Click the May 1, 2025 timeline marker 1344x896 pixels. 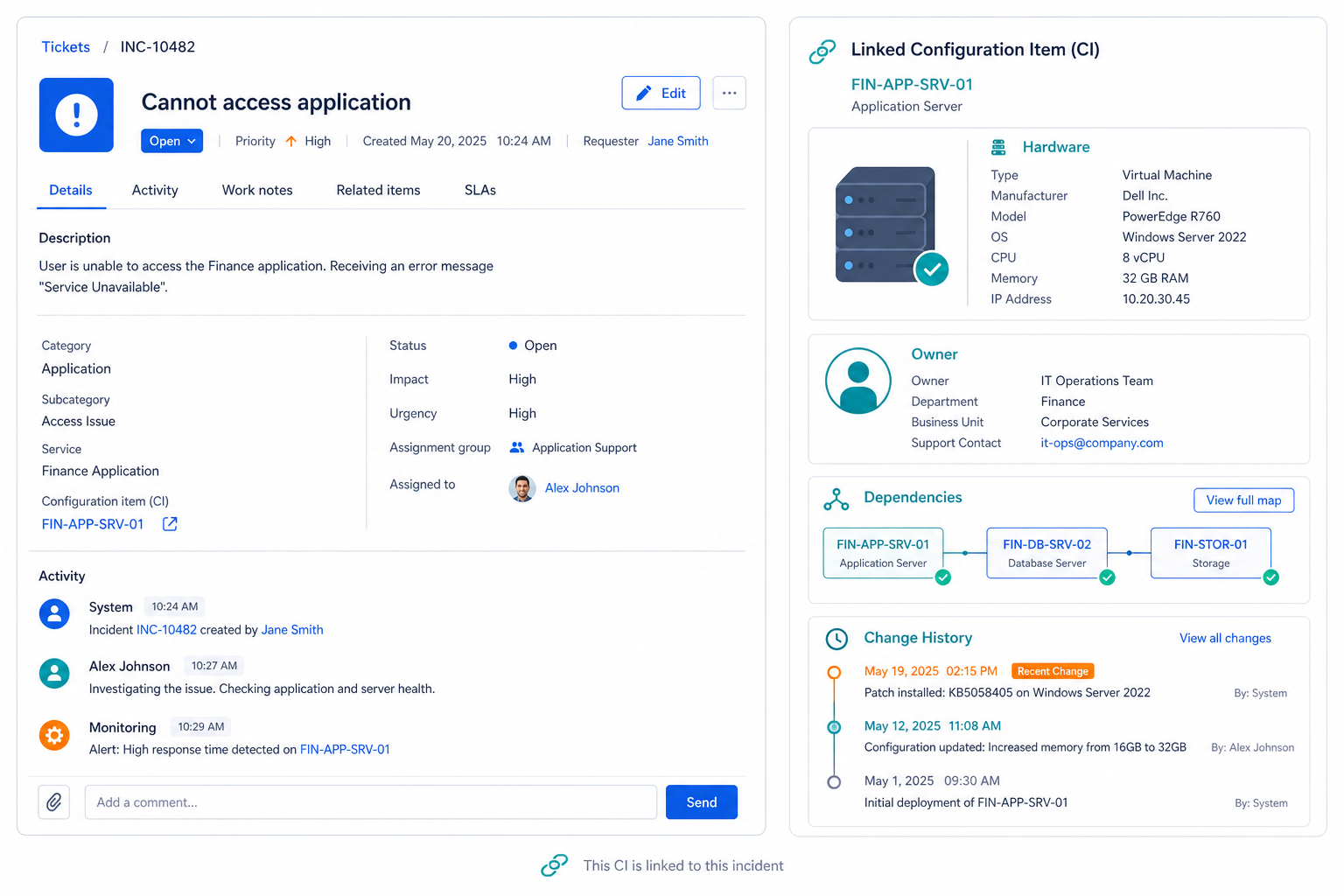click(x=834, y=782)
